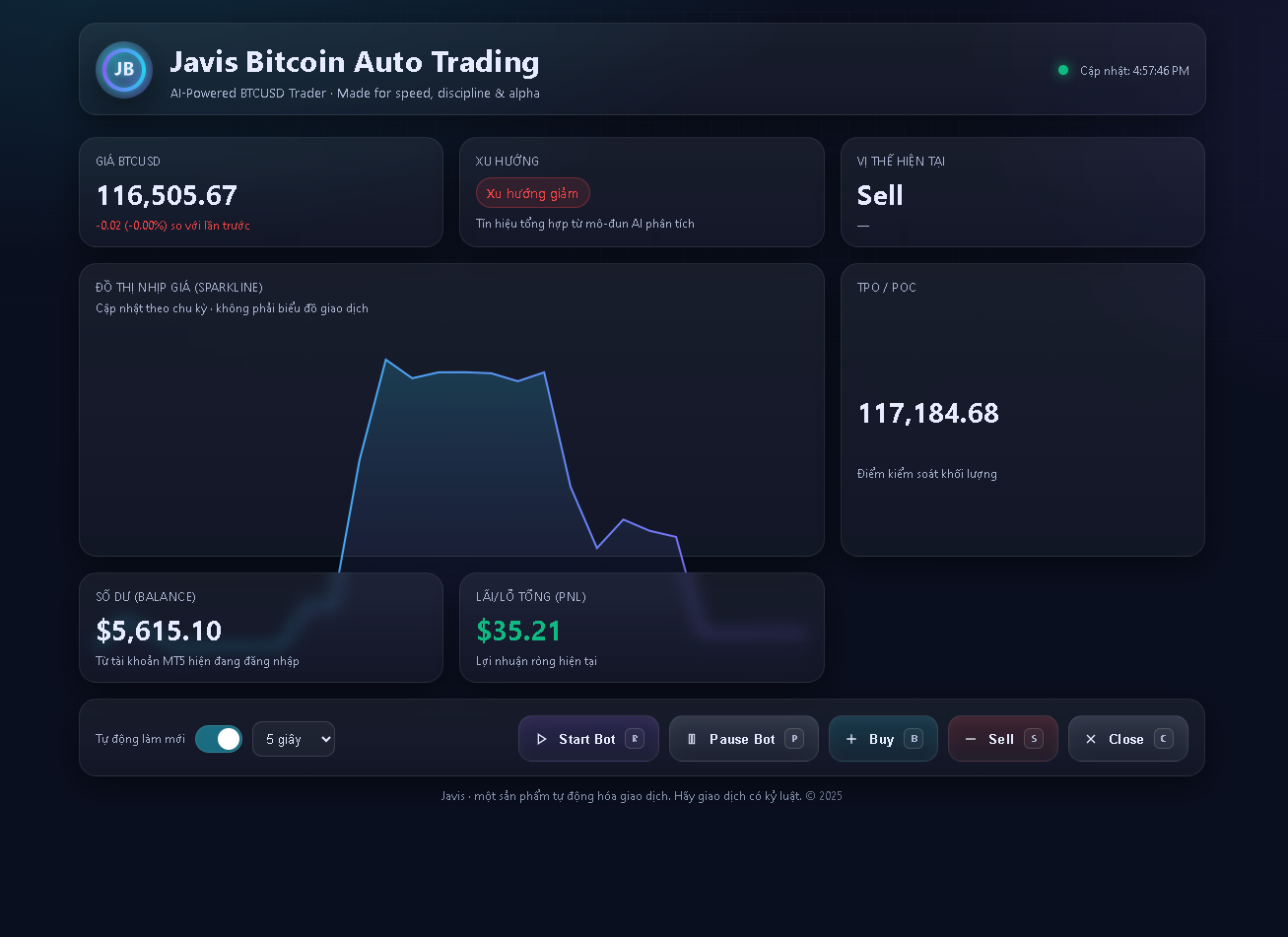Click the P shortcut badge on Pause Bot
The height and width of the screenshot is (937, 1288).
pos(794,738)
